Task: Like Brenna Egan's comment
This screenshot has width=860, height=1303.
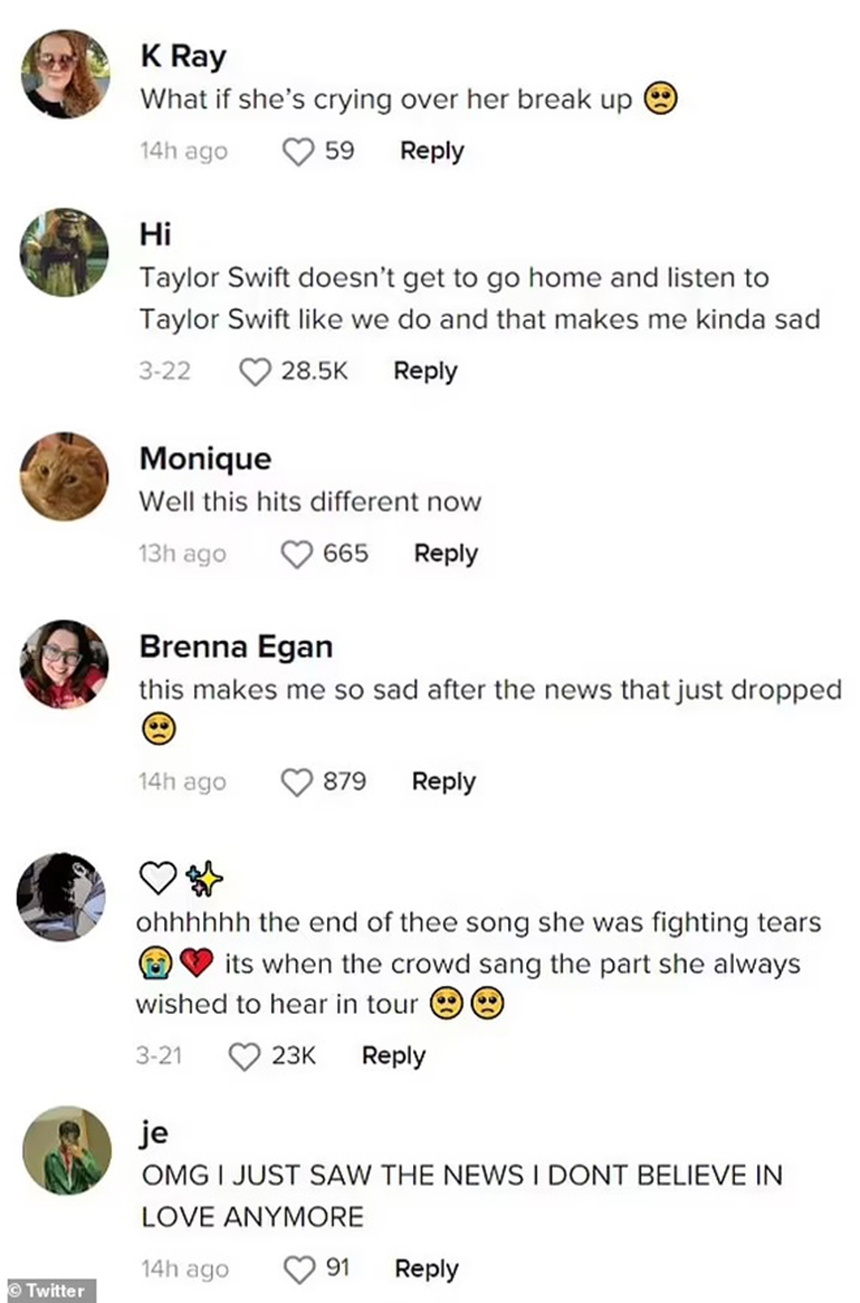Action: [295, 781]
